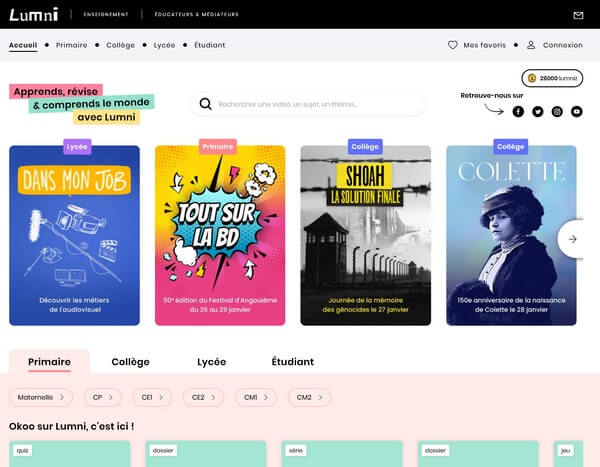Select Accueil in the navigation bar

23,45
